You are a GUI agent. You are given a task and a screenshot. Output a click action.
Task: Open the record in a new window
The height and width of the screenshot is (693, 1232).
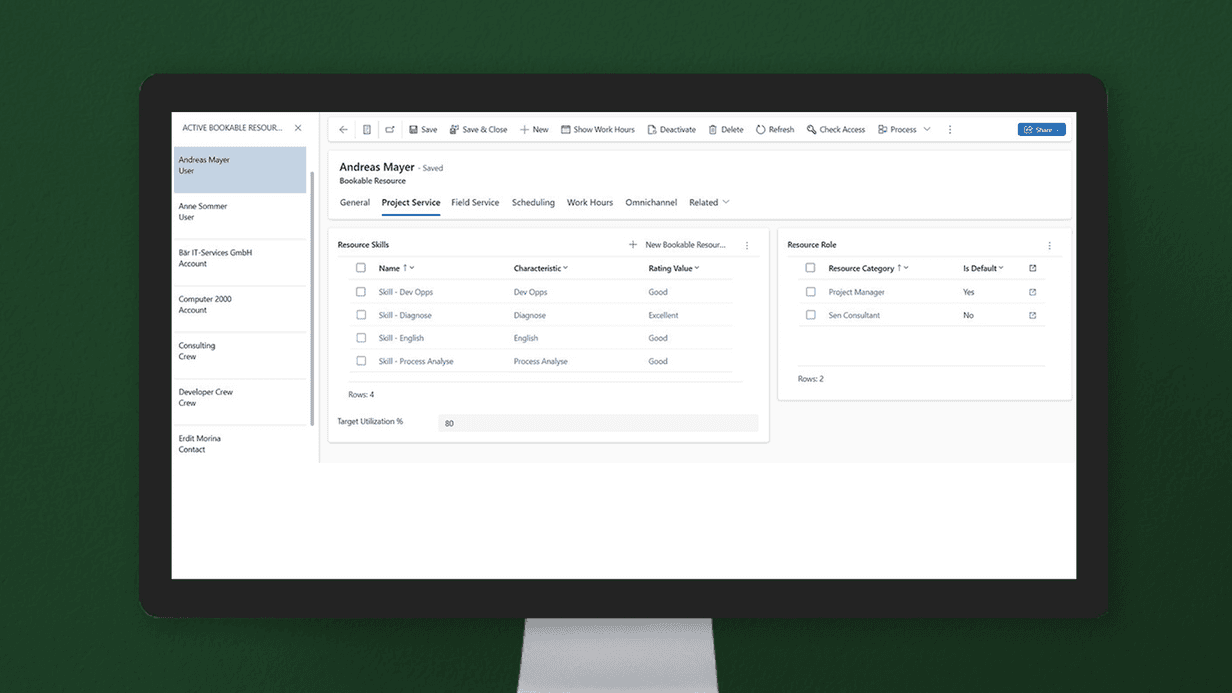click(390, 130)
